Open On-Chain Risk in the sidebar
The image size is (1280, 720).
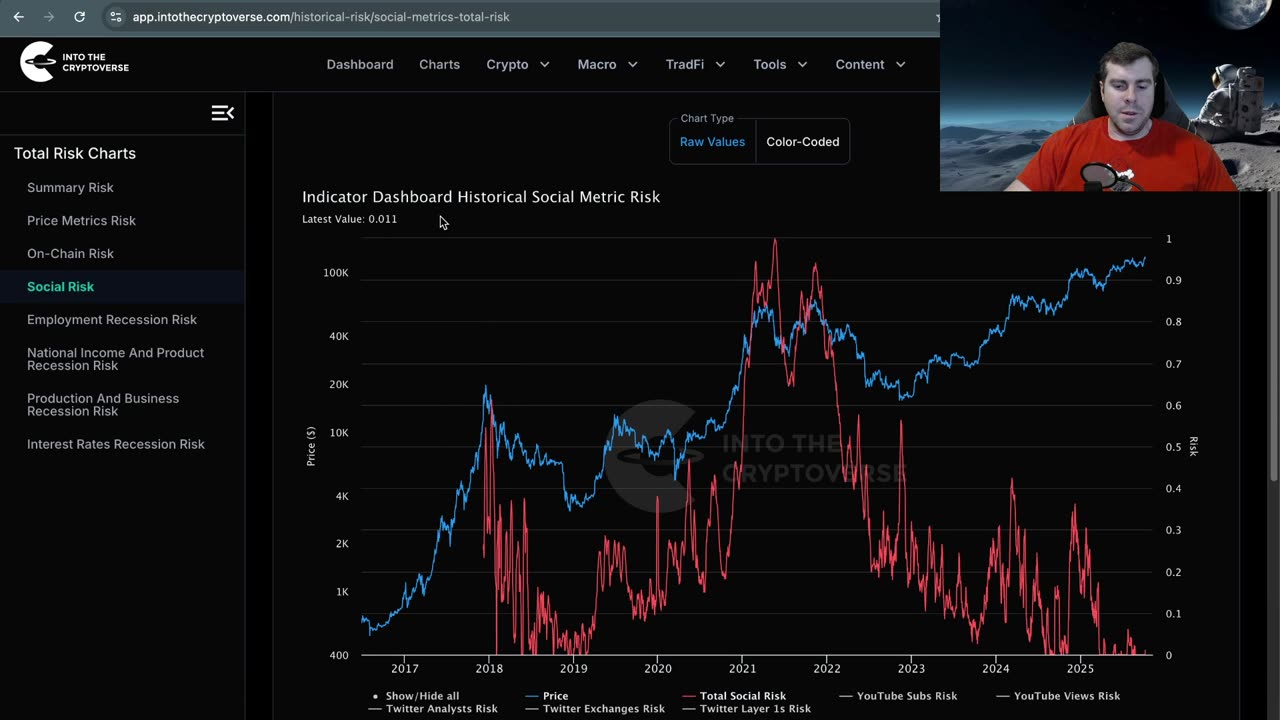tap(70, 254)
